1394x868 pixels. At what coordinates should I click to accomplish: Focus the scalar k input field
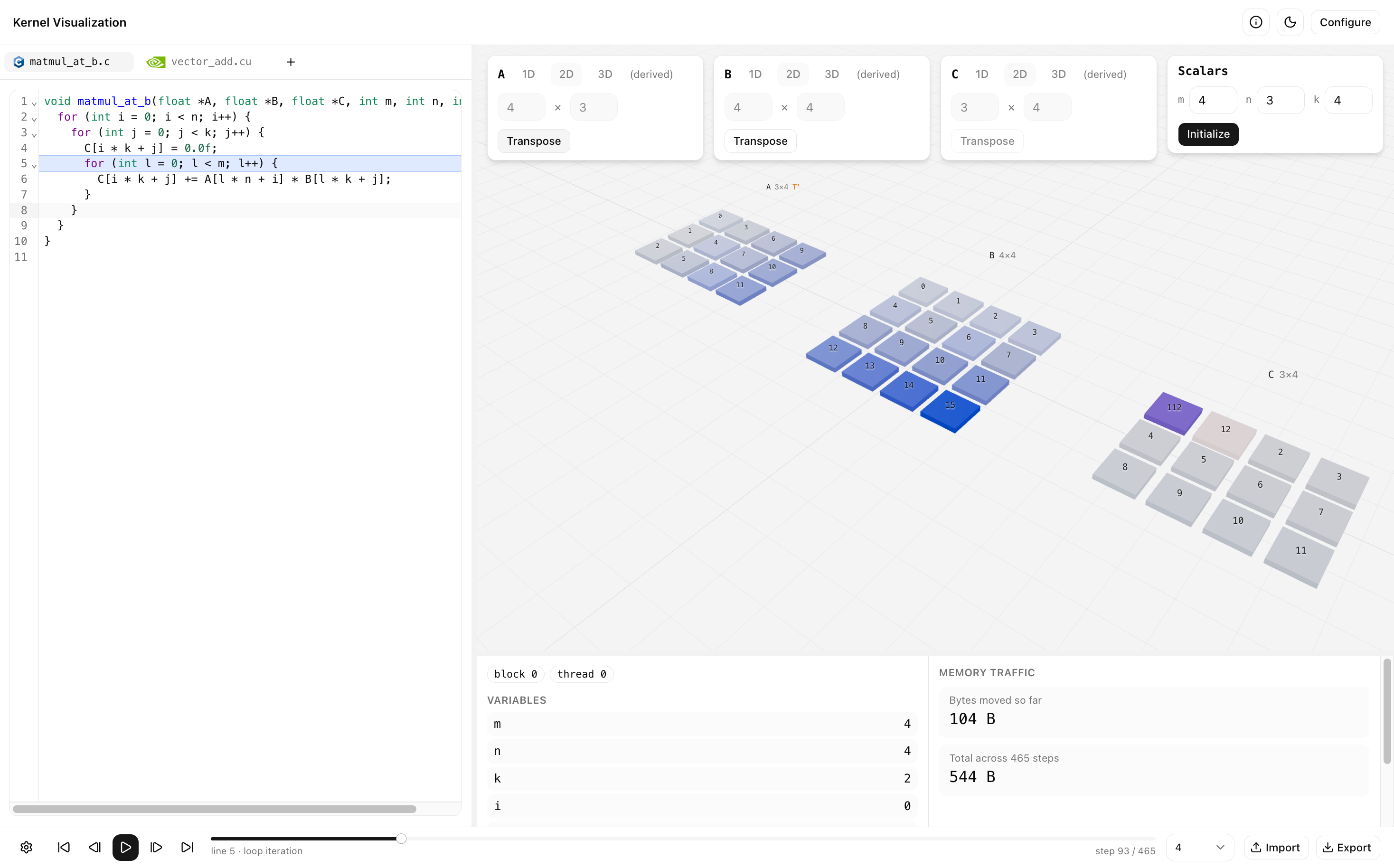(1348, 101)
